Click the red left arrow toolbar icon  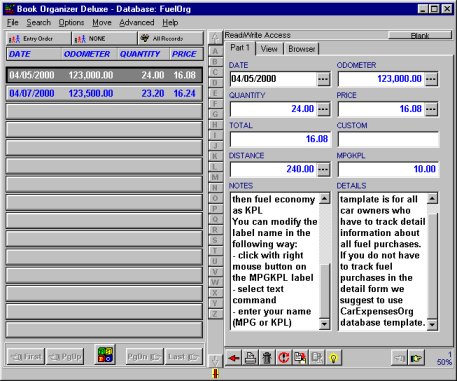[234, 358]
